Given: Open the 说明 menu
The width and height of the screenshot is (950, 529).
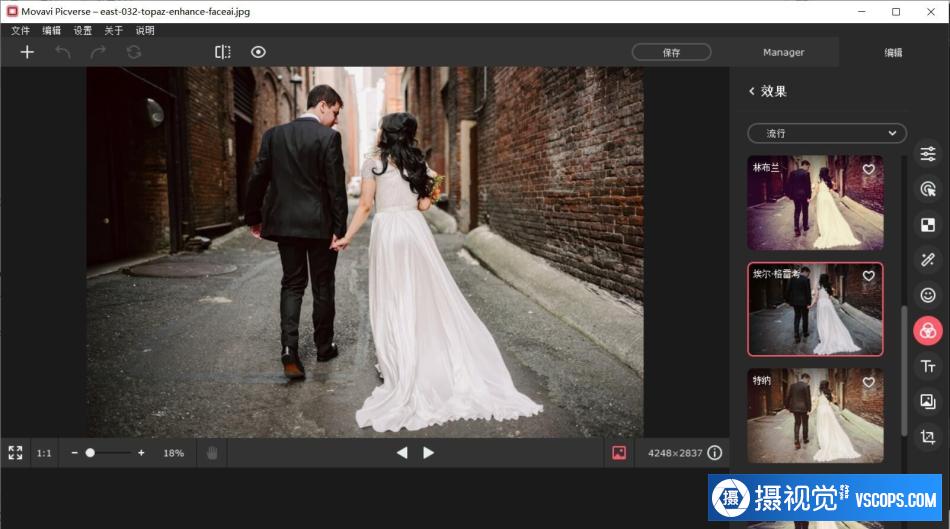Looking at the screenshot, I should pyautogui.click(x=145, y=30).
